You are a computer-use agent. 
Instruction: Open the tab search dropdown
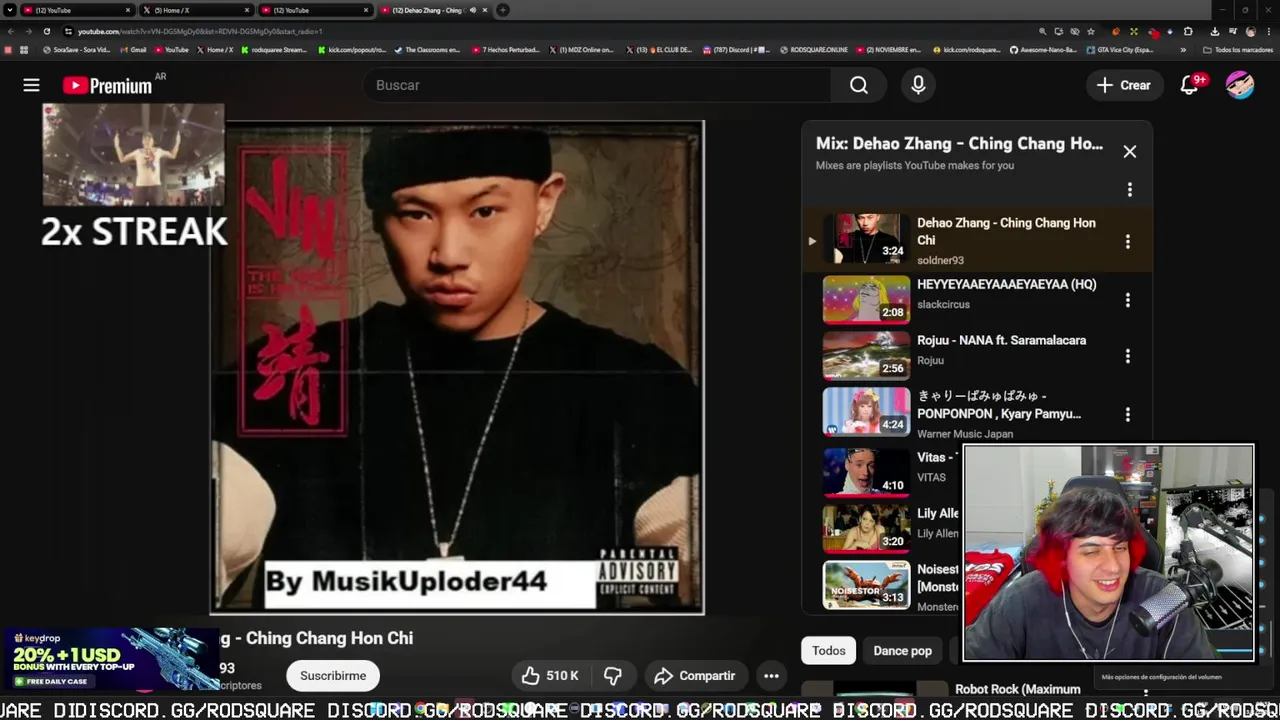tap(10, 10)
